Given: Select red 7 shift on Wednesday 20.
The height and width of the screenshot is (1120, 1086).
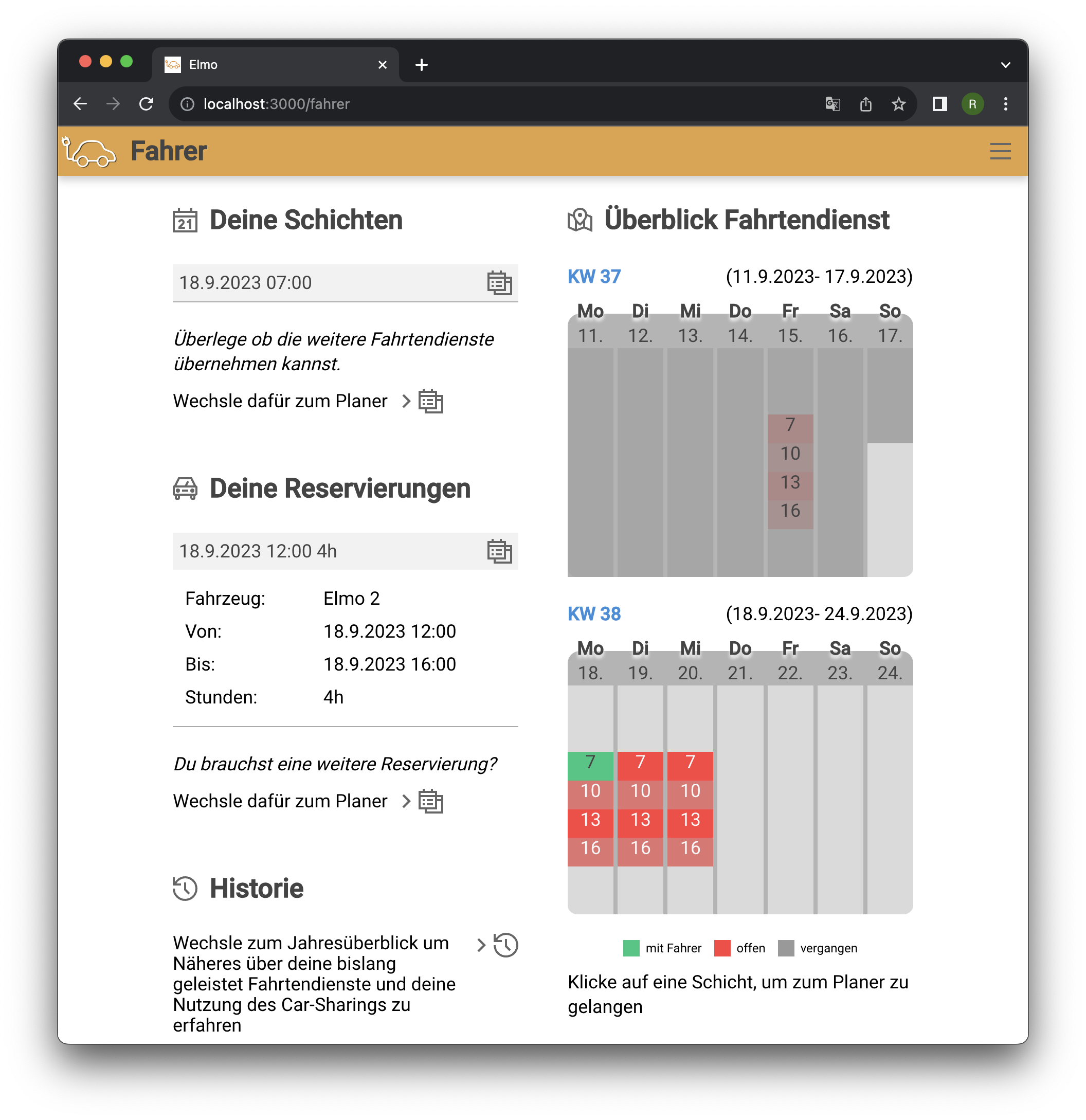Looking at the screenshot, I should (690, 766).
